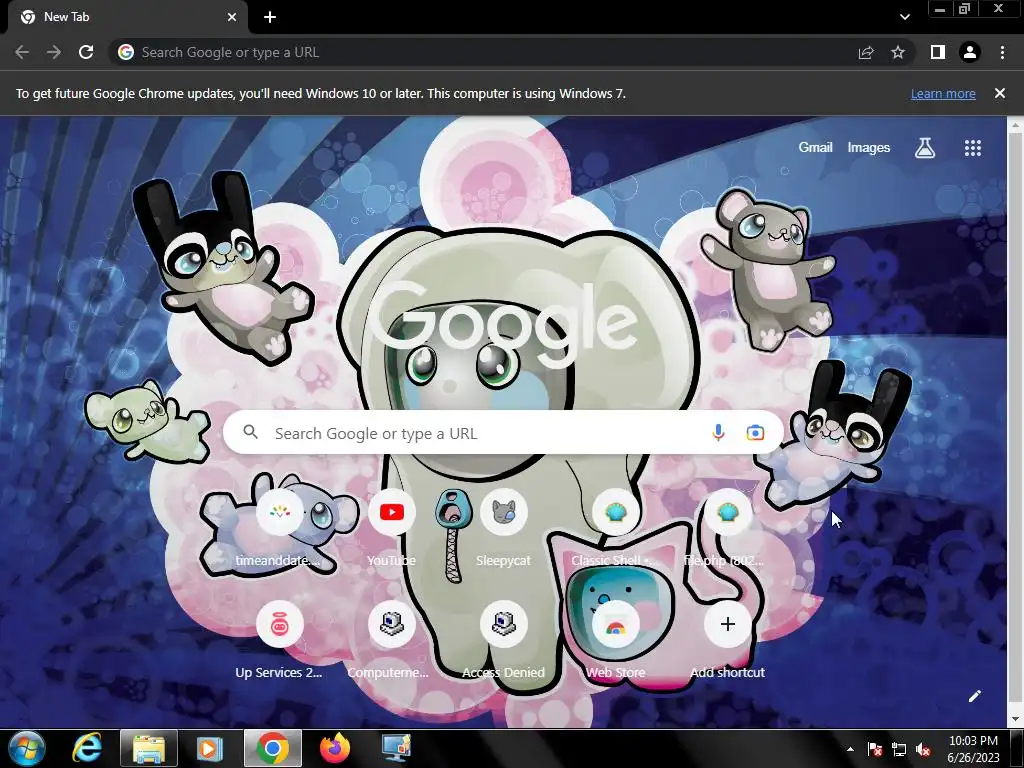Open the file.php shortcut
Screen dimensions: 1024x768
tap(728, 527)
